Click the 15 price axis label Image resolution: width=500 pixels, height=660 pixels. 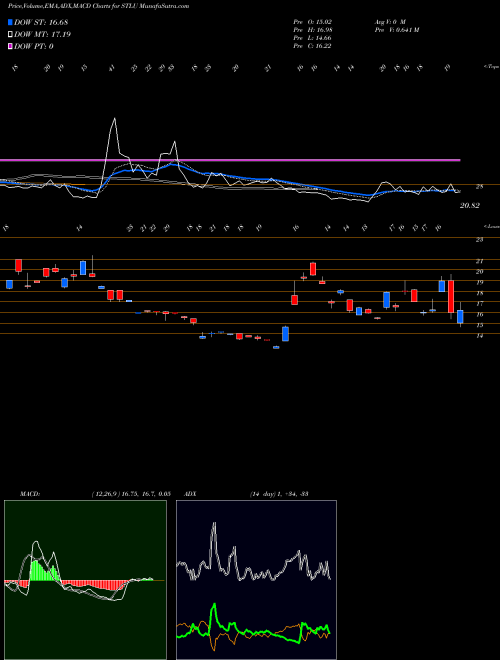[x=479, y=325]
